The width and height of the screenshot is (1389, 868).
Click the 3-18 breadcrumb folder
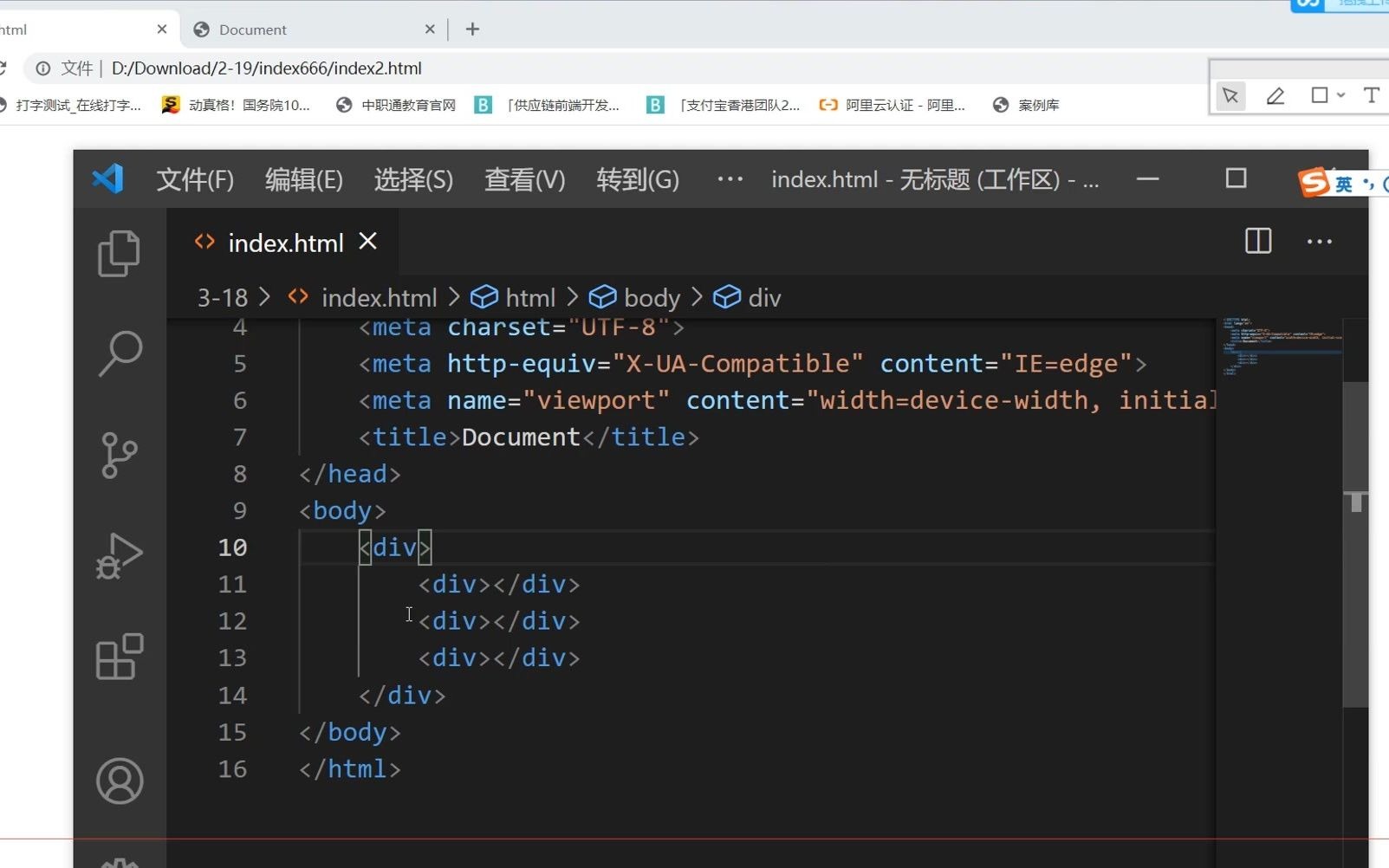[223, 298]
